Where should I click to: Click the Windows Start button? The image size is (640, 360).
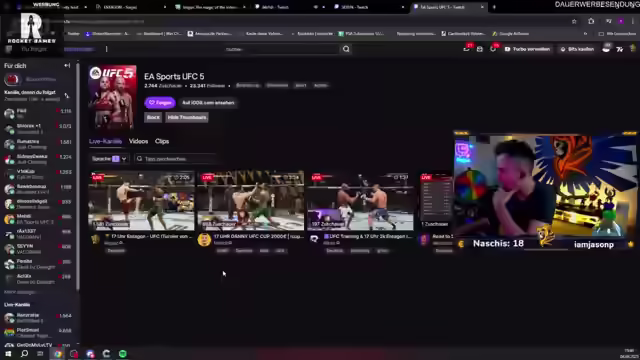point(8,353)
